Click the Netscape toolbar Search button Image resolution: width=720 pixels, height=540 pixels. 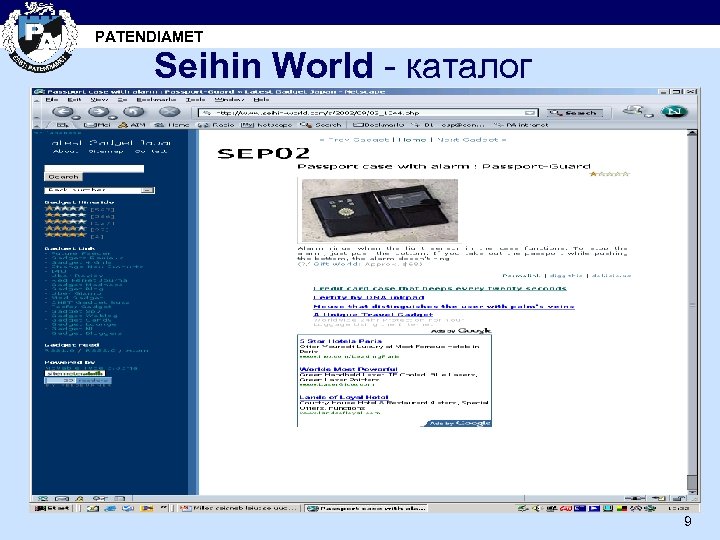click(577, 113)
